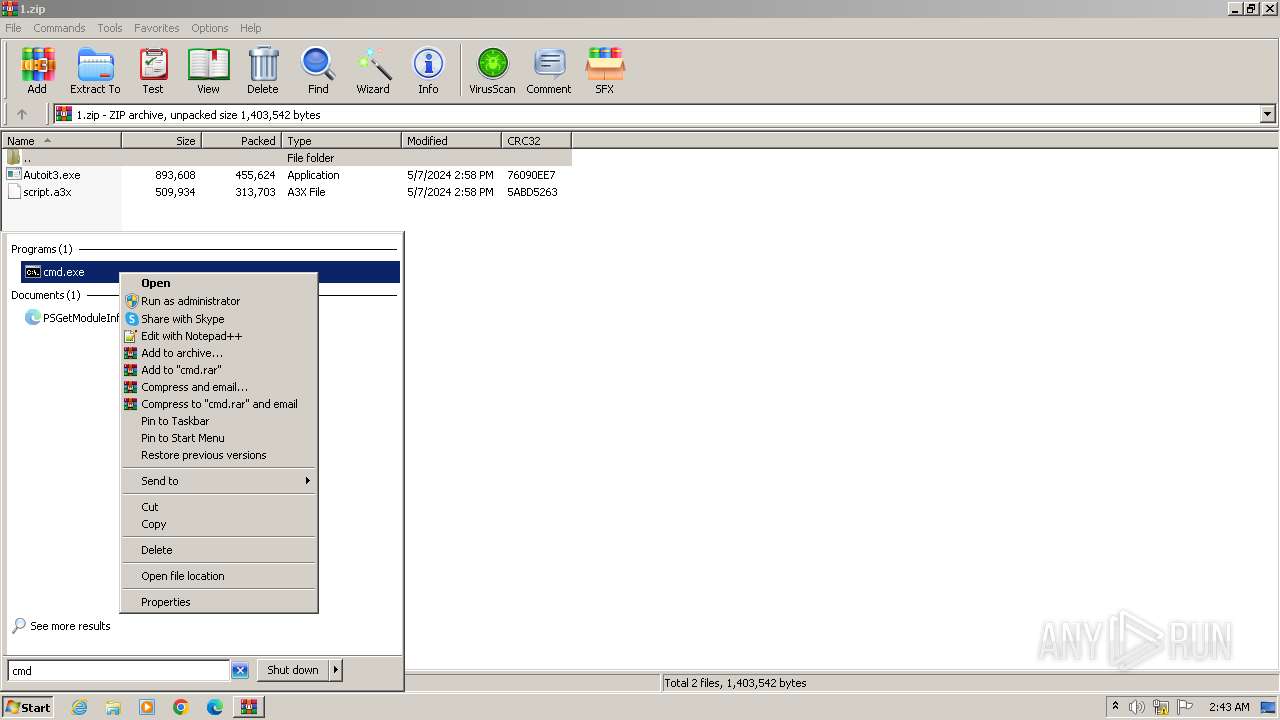Choose Compress to "cmd.rar" and email
Viewport: 1280px width, 720px height.
coord(219,404)
